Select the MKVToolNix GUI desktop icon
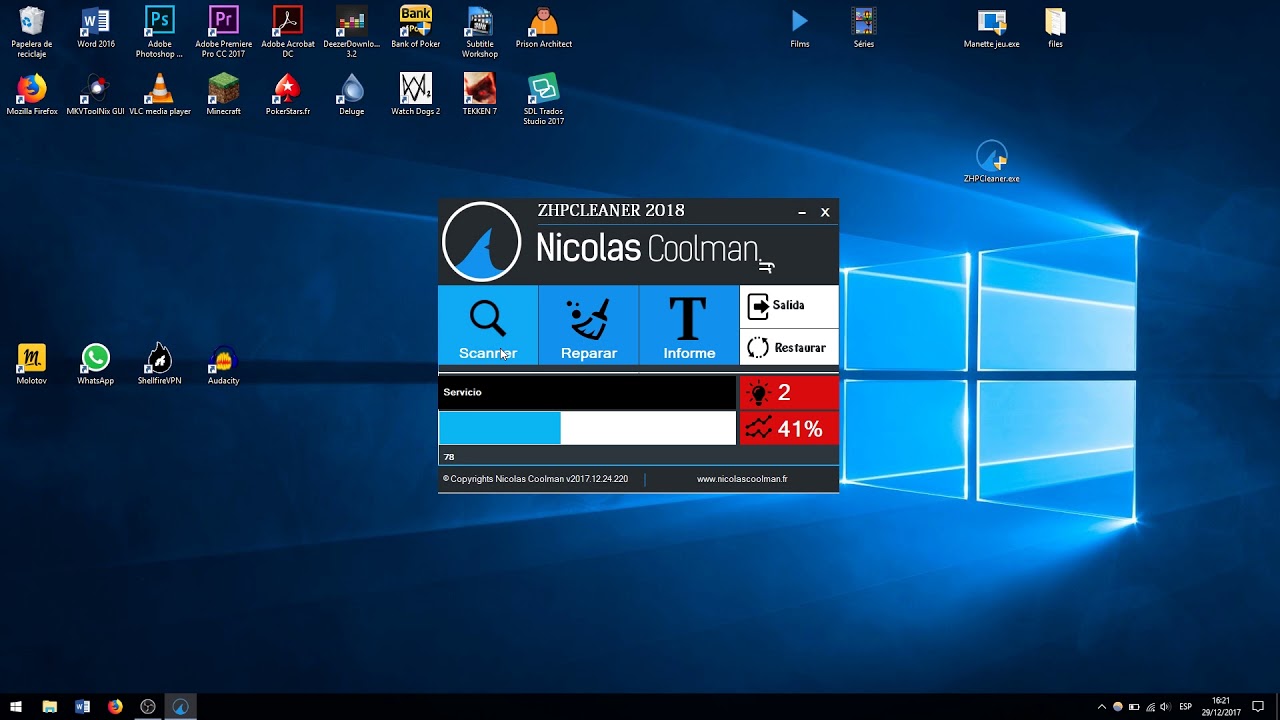The width and height of the screenshot is (1280, 720). click(96, 95)
